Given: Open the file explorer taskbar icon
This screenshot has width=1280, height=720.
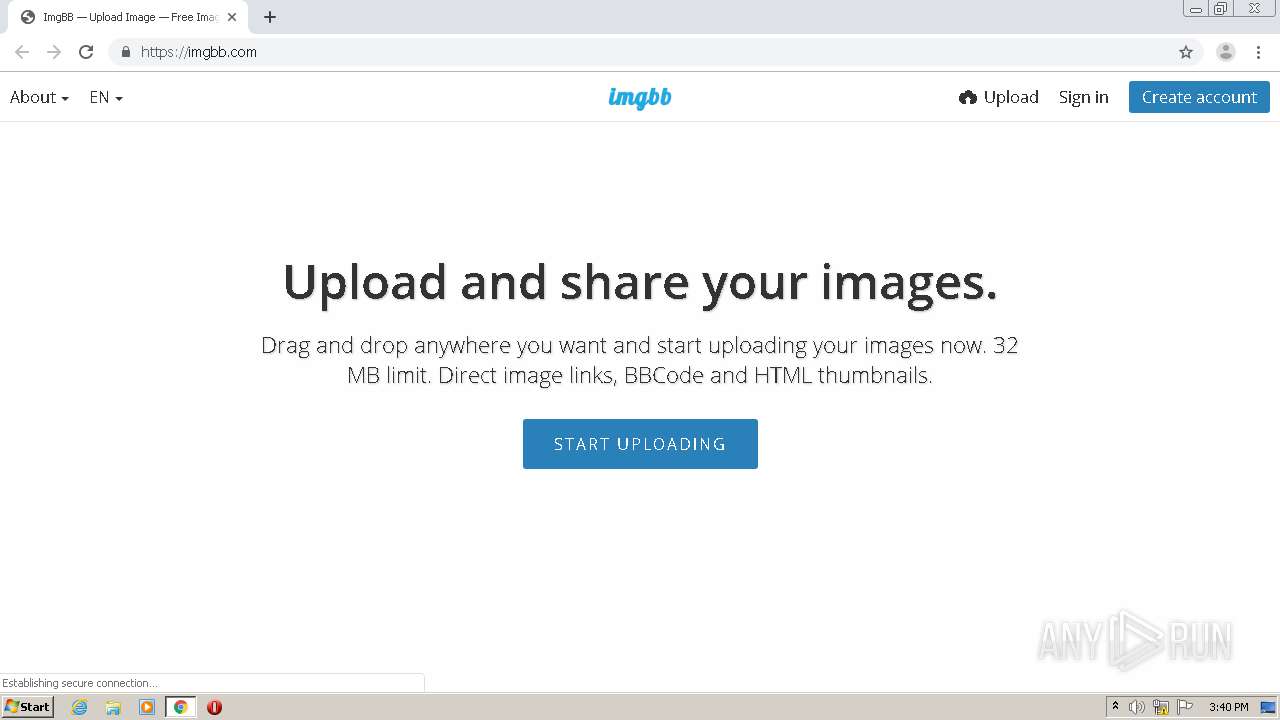Looking at the screenshot, I should [x=113, y=707].
